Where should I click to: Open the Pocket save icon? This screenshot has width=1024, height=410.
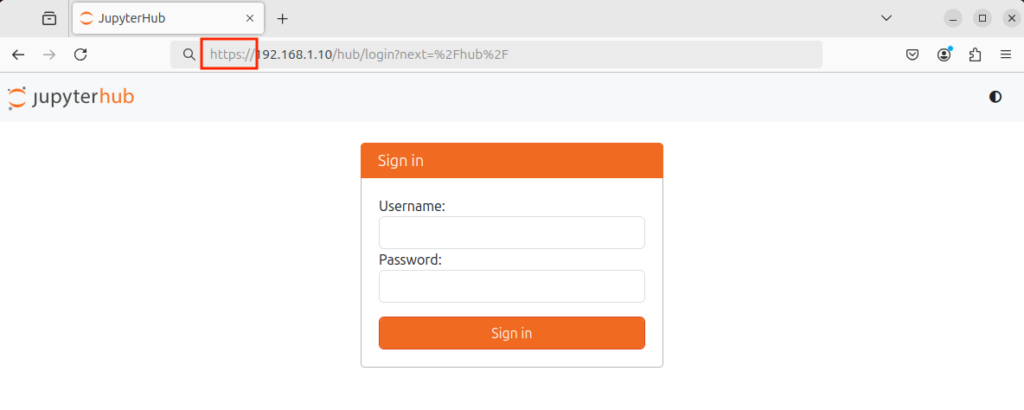click(x=913, y=55)
